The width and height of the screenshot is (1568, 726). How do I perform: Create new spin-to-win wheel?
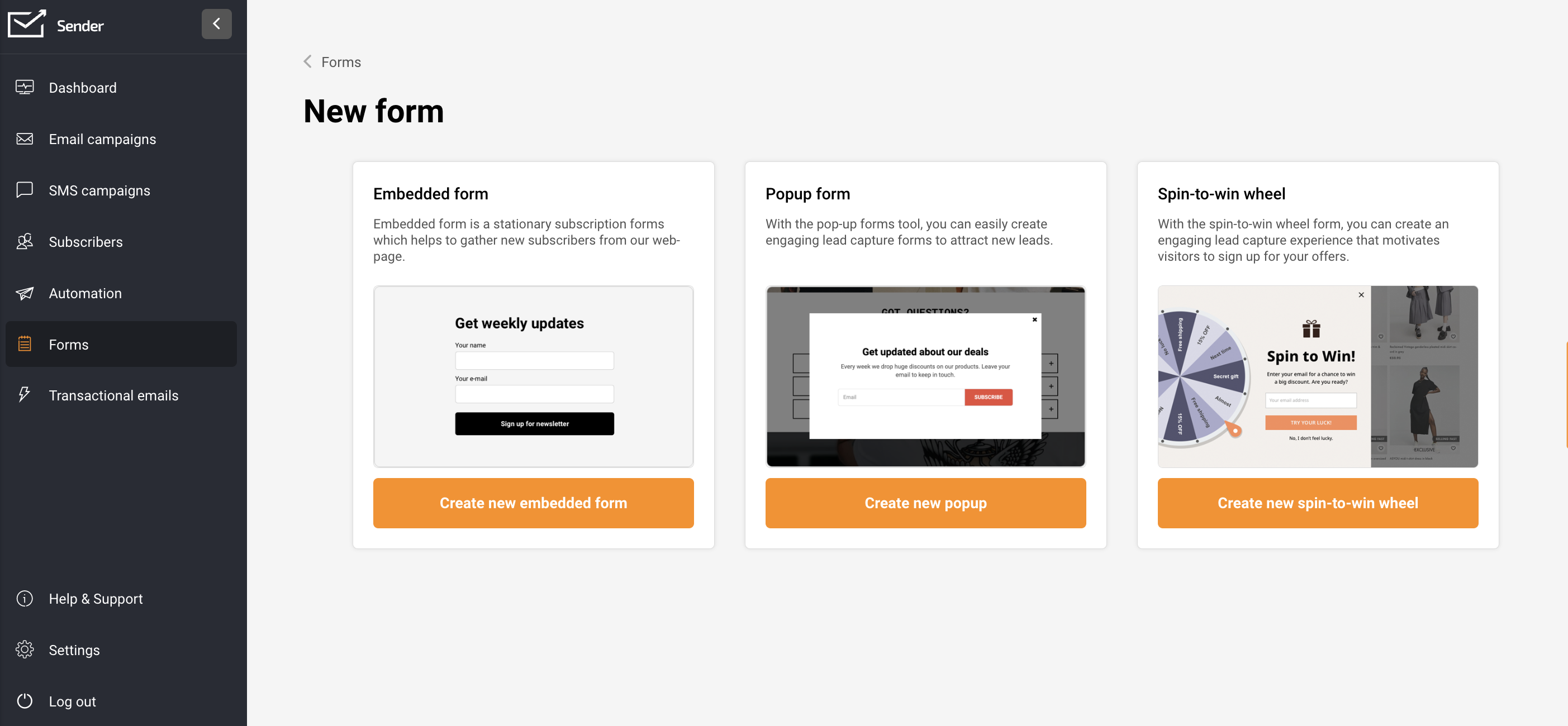tap(1317, 503)
